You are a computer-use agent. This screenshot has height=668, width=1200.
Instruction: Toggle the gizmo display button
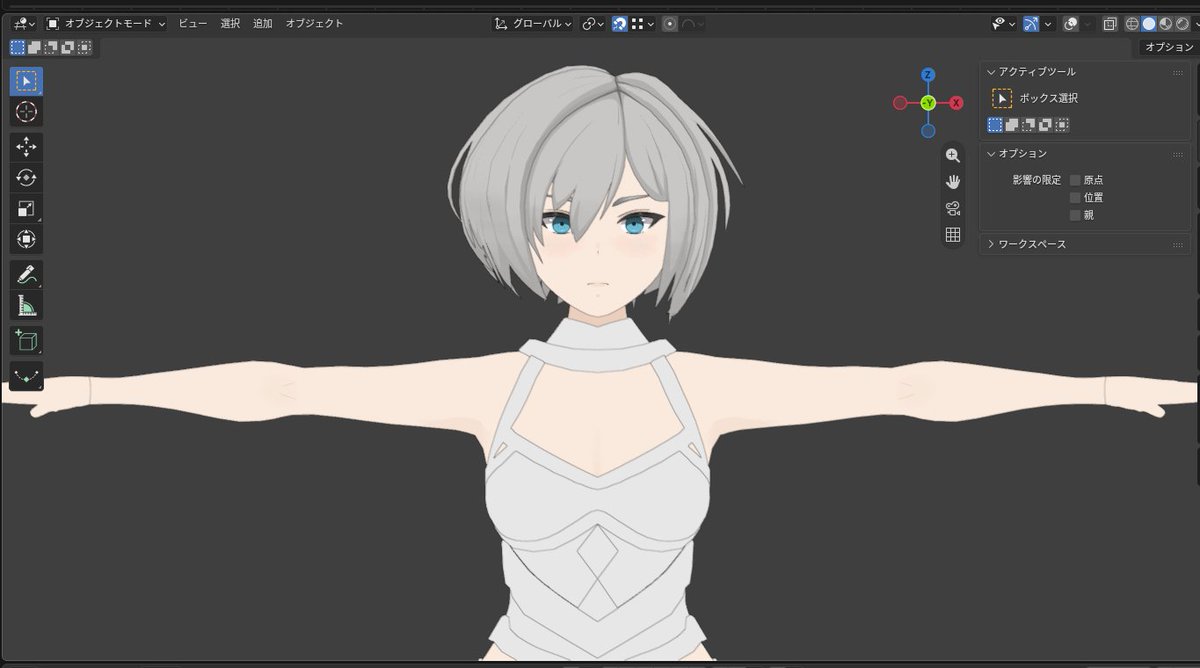point(1031,23)
